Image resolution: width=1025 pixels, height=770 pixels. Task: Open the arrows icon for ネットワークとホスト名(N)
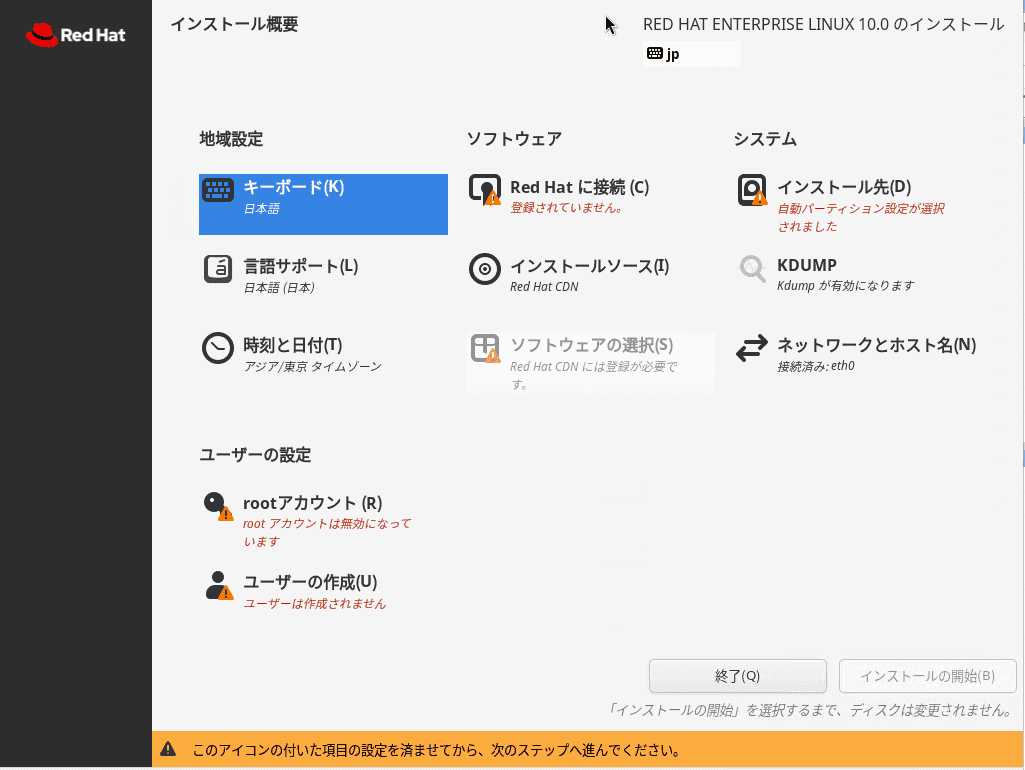click(752, 348)
